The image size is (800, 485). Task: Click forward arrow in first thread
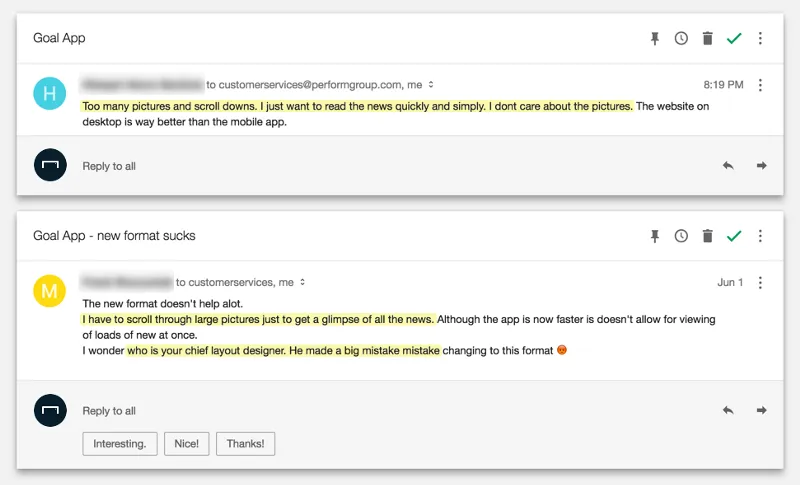(x=761, y=165)
